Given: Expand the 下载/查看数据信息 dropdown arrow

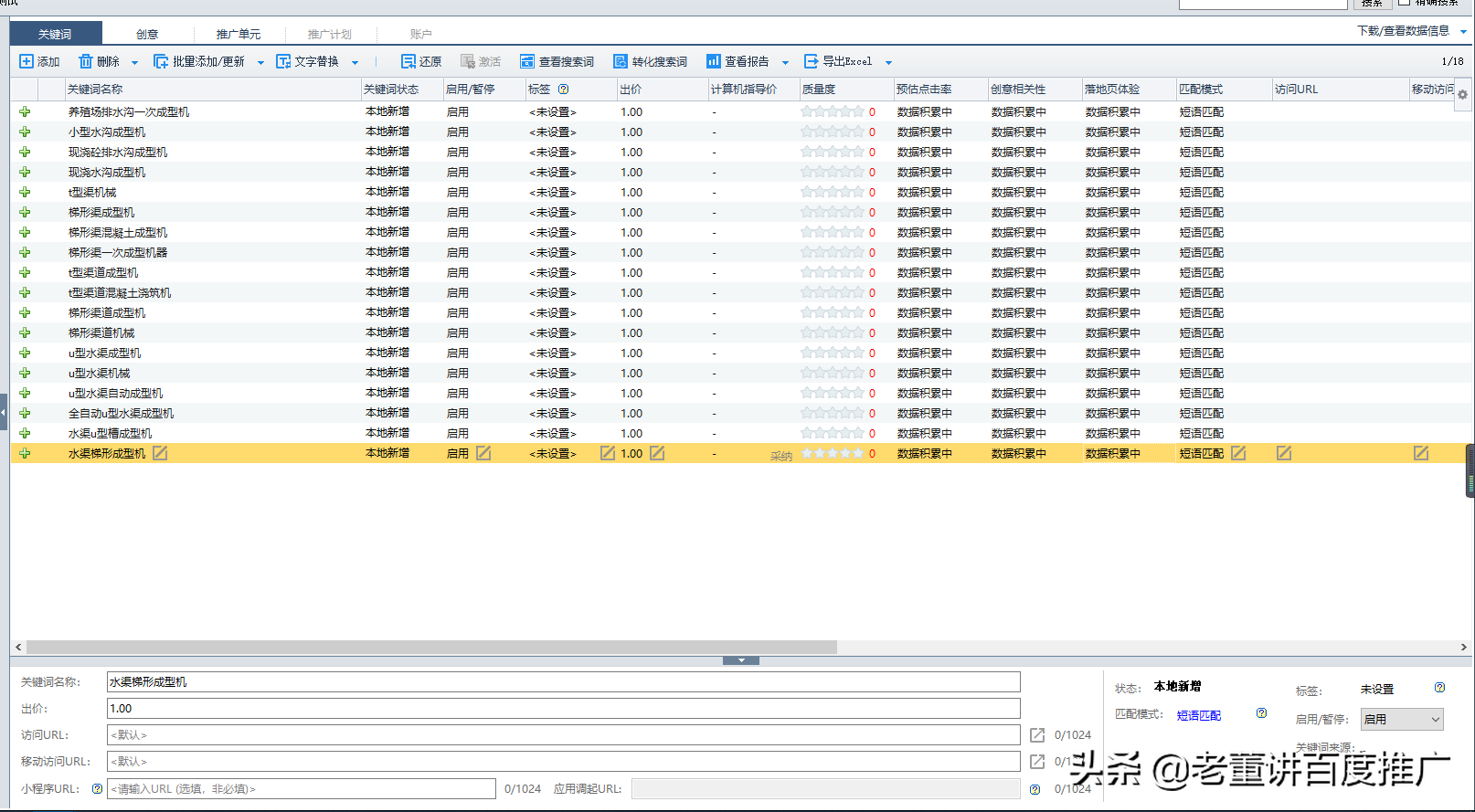Looking at the screenshot, I should (x=1463, y=32).
